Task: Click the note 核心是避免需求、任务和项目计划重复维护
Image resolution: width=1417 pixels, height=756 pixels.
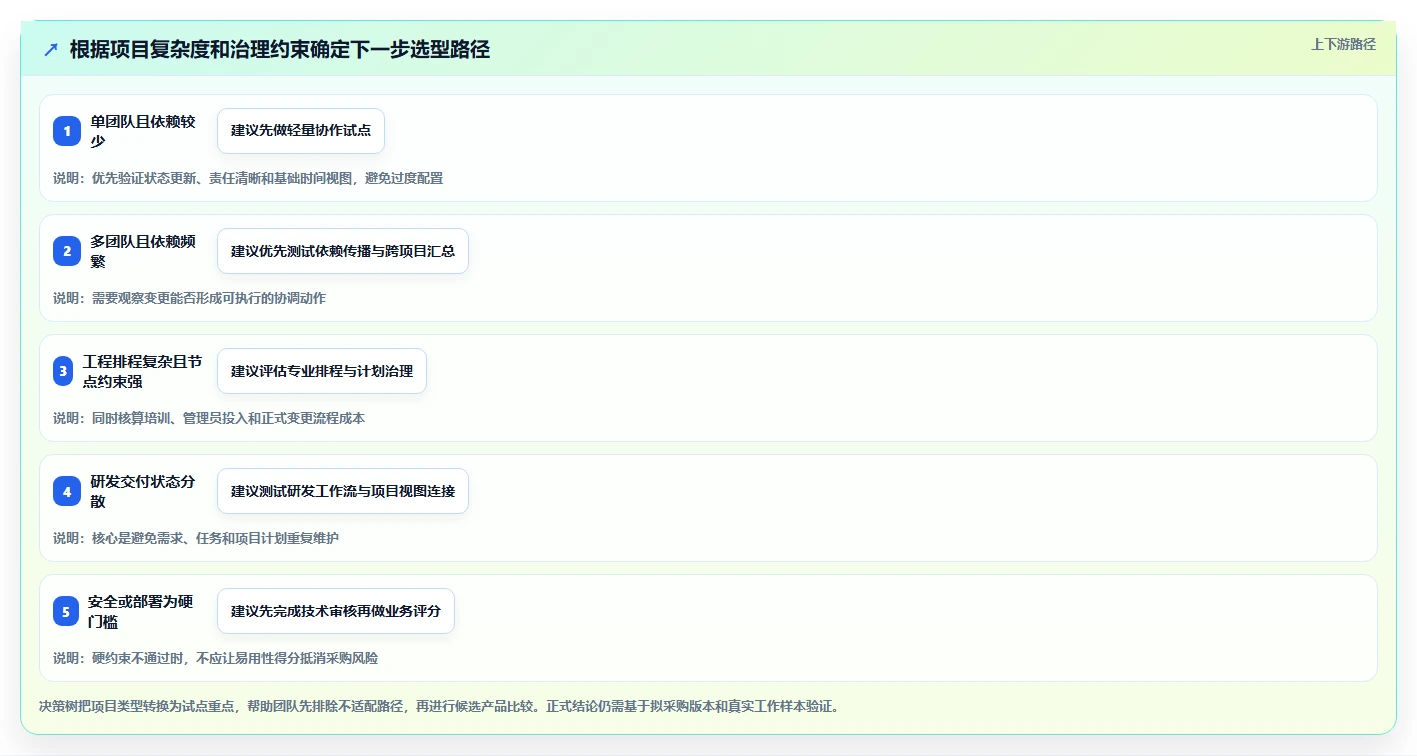Action: coord(196,538)
